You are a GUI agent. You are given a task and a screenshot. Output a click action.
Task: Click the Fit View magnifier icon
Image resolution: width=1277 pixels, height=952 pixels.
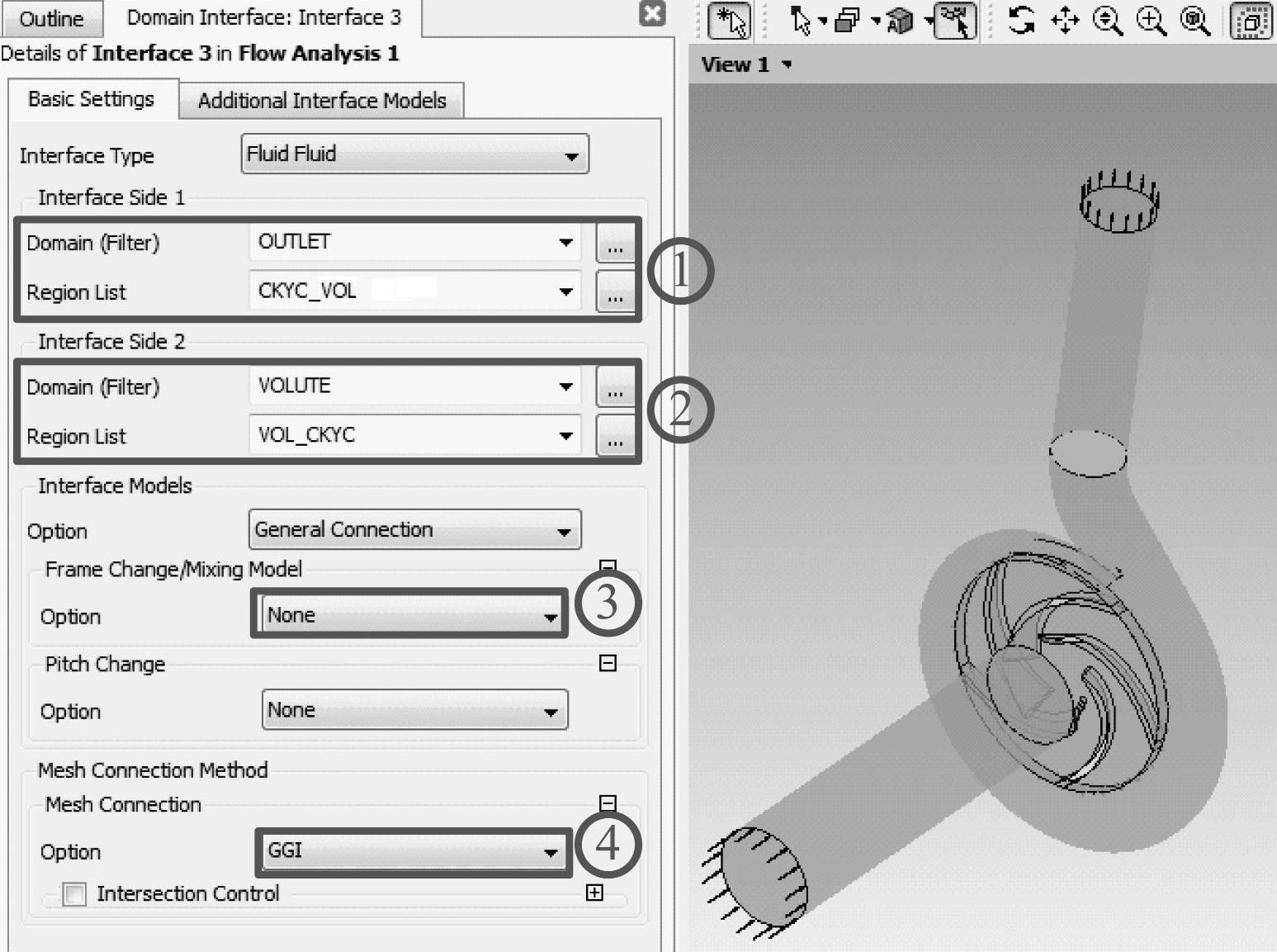[x=1195, y=21]
